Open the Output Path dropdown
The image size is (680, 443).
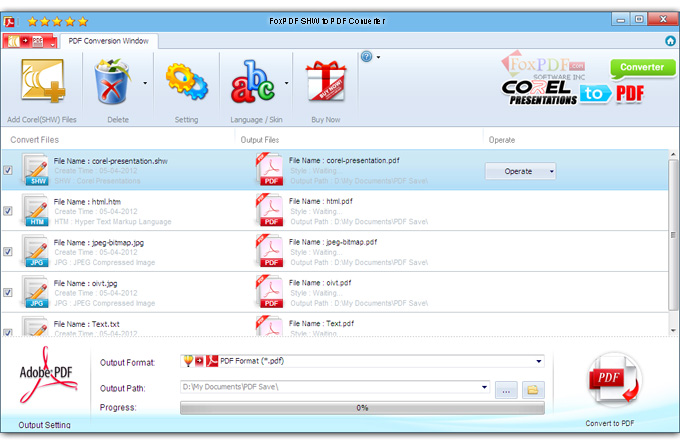point(484,387)
